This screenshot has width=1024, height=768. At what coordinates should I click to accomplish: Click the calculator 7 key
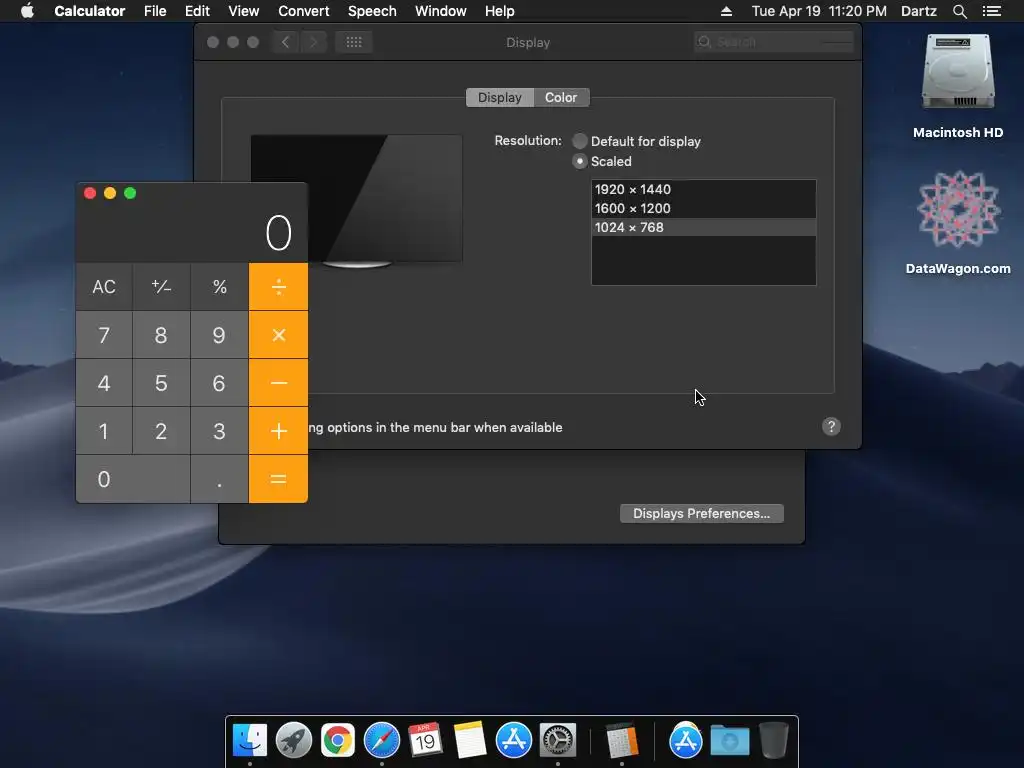point(104,334)
